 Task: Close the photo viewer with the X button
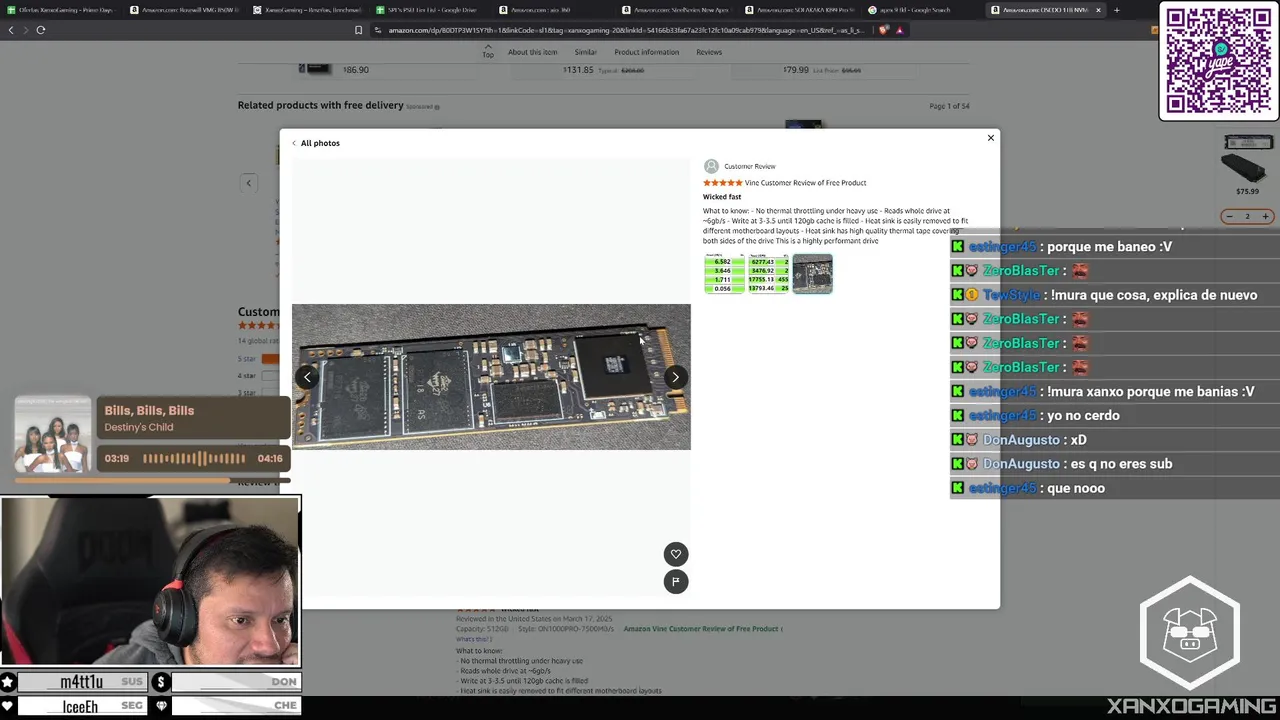990,138
